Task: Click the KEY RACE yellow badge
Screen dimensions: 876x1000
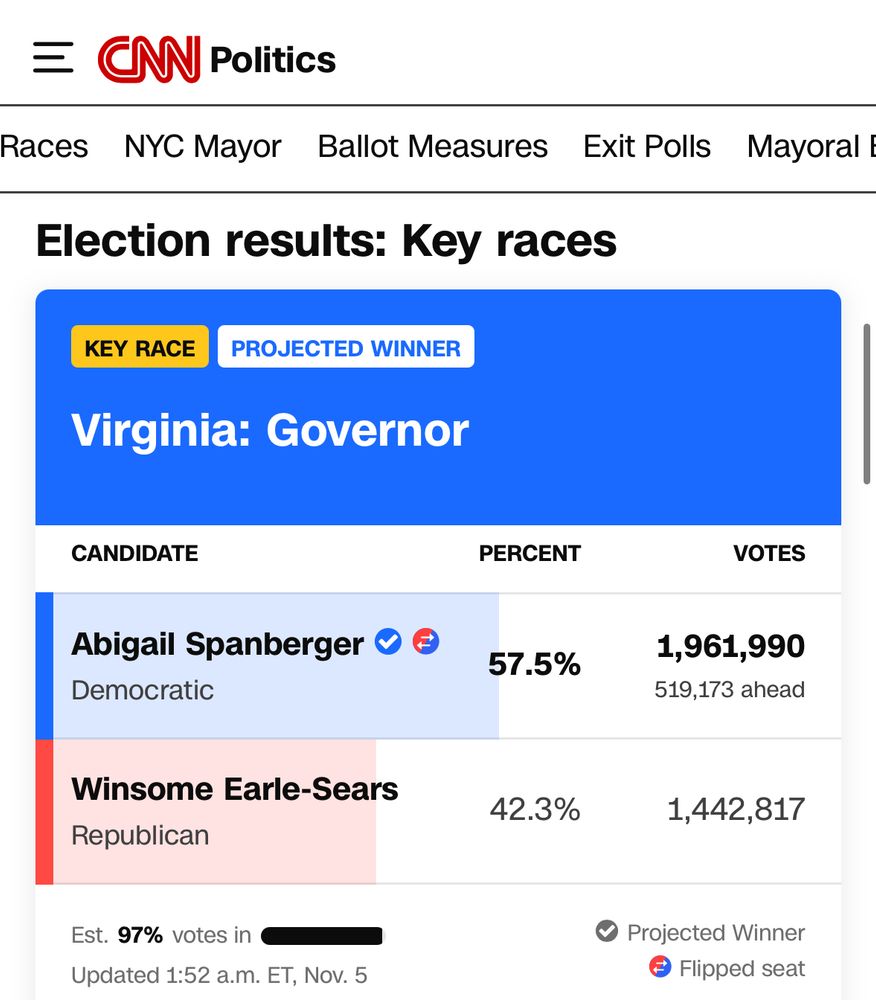Action: click(x=140, y=348)
